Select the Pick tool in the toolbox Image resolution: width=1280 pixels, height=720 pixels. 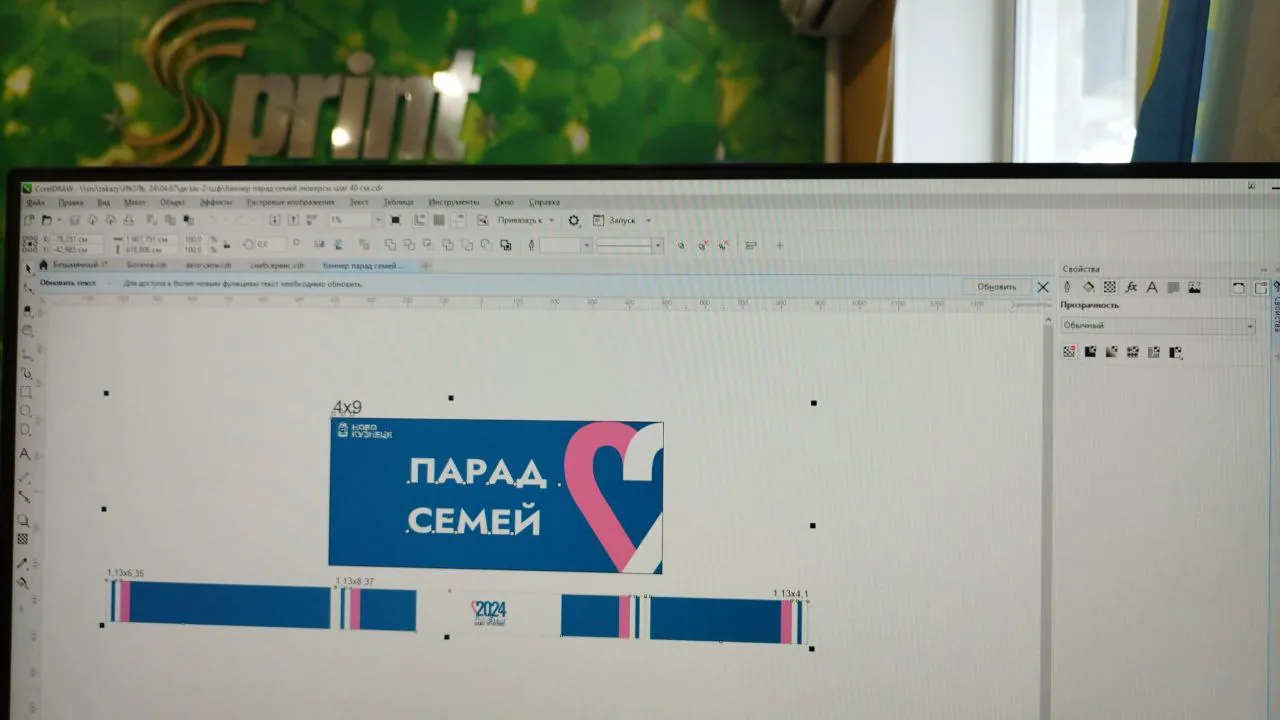point(27,268)
